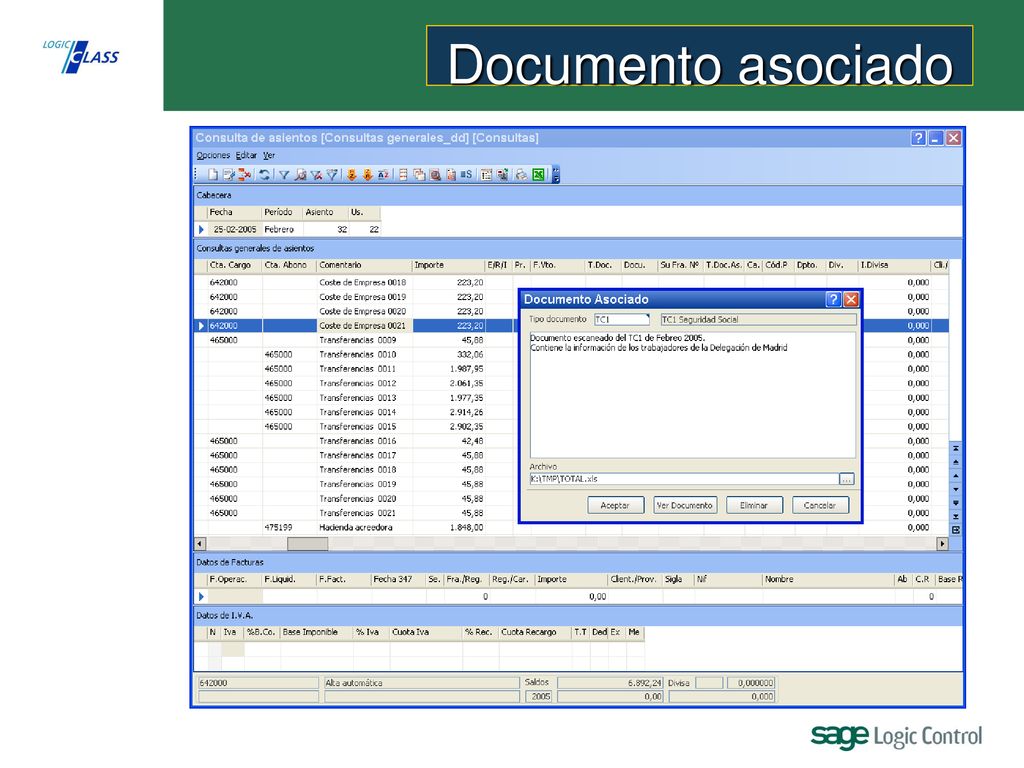Viewport: 1024px width, 768px height.
Task: Click the horizontal scrollbar thumb of the entries grid
Action: click(308, 543)
